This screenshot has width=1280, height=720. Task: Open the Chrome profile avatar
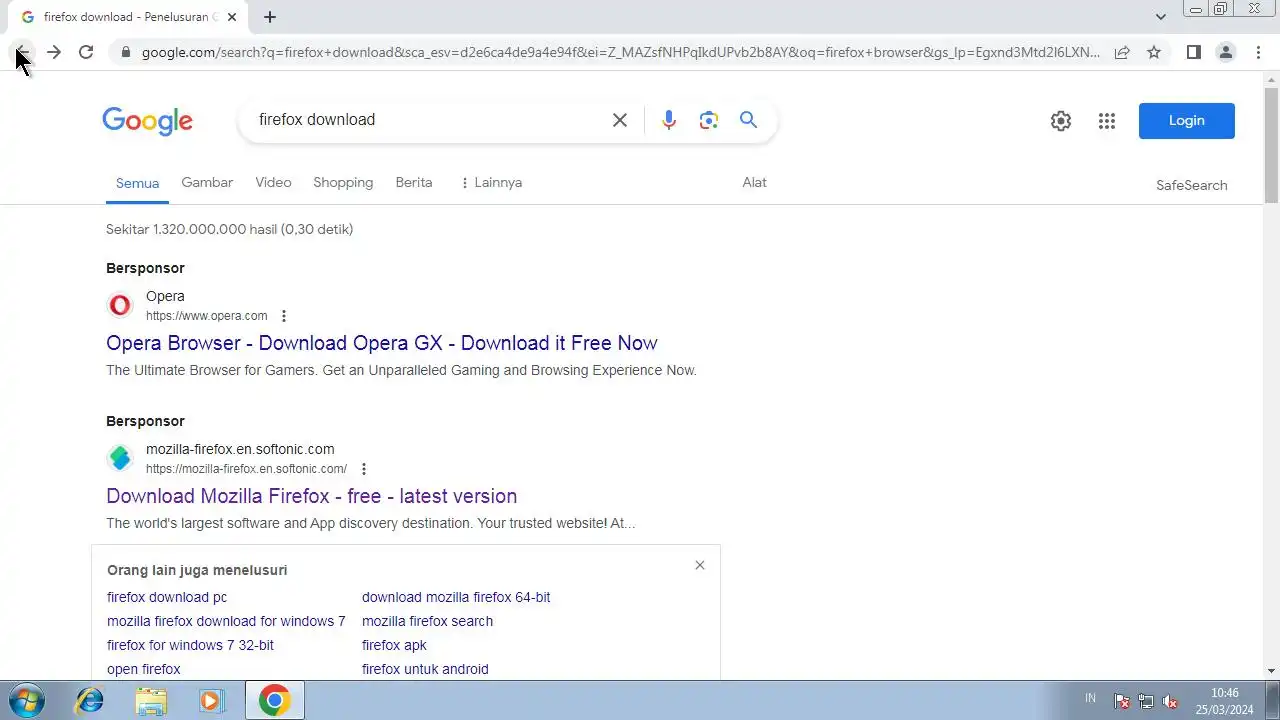click(x=1225, y=52)
